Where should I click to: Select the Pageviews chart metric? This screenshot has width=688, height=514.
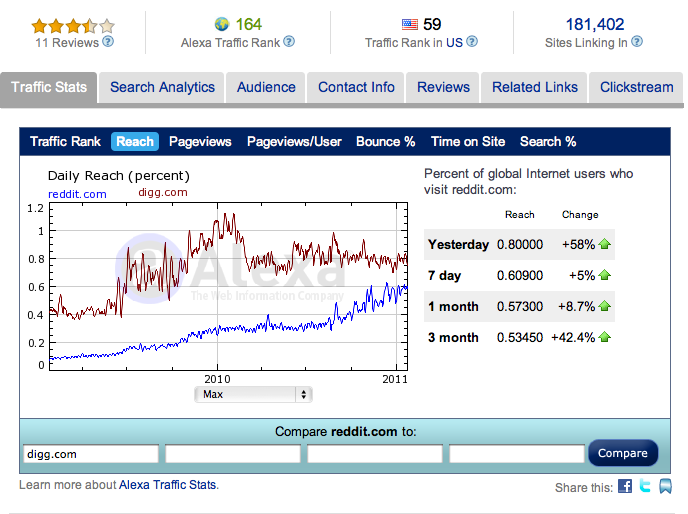pos(200,141)
